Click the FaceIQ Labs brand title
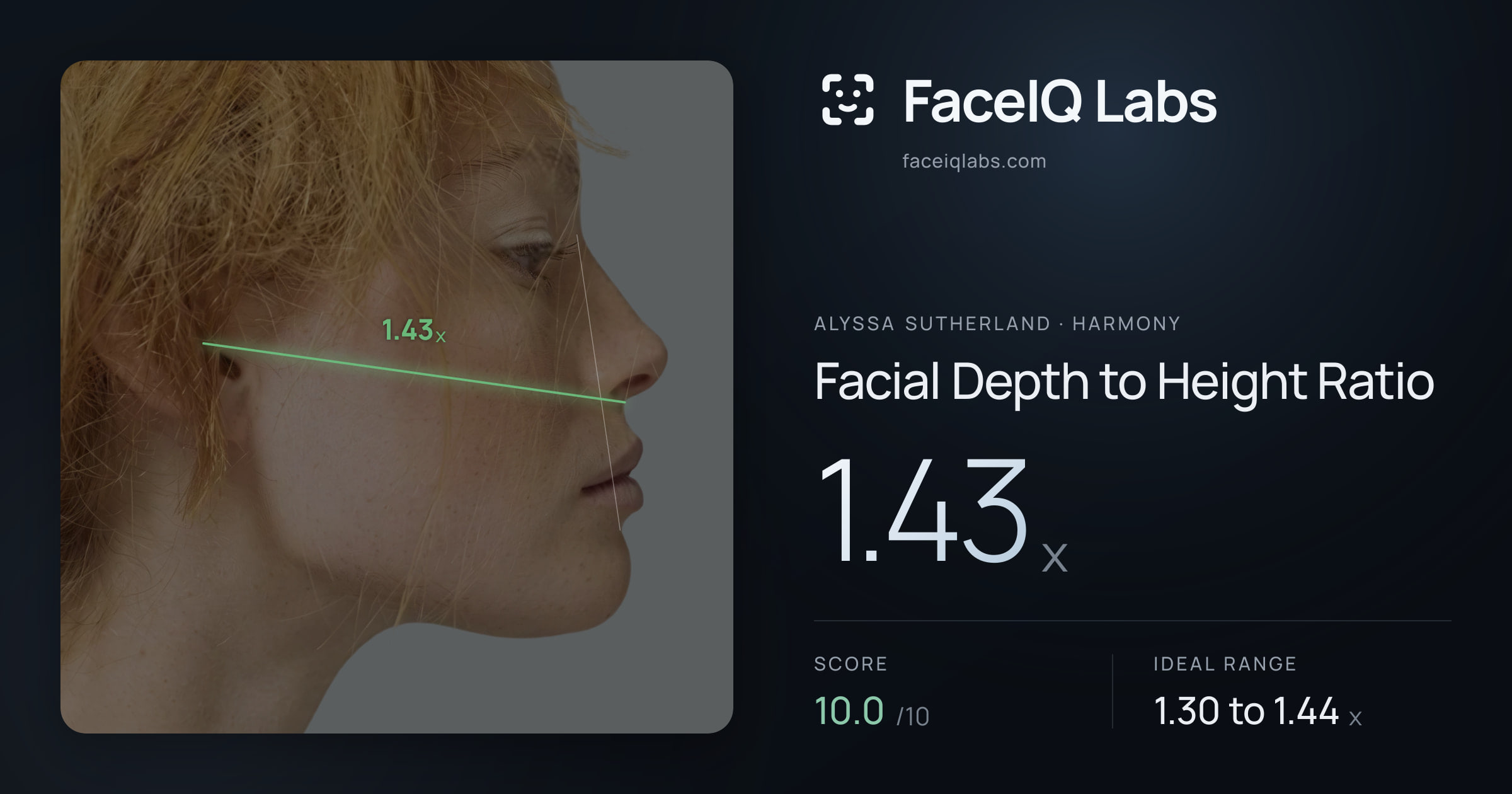Viewport: 1512px width, 794px height. (1060, 101)
